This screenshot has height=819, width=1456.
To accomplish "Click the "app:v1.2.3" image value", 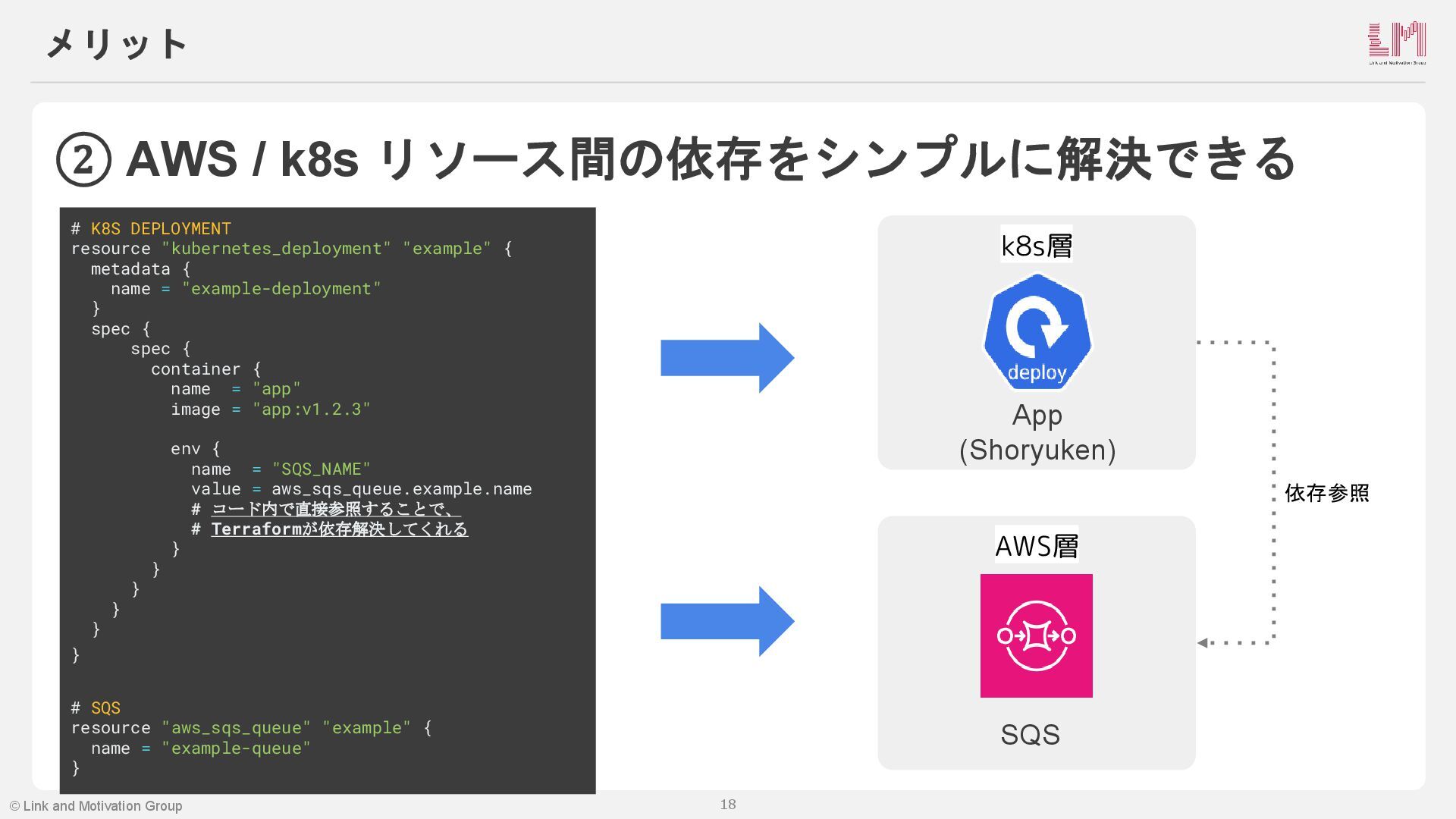I will coord(311,409).
